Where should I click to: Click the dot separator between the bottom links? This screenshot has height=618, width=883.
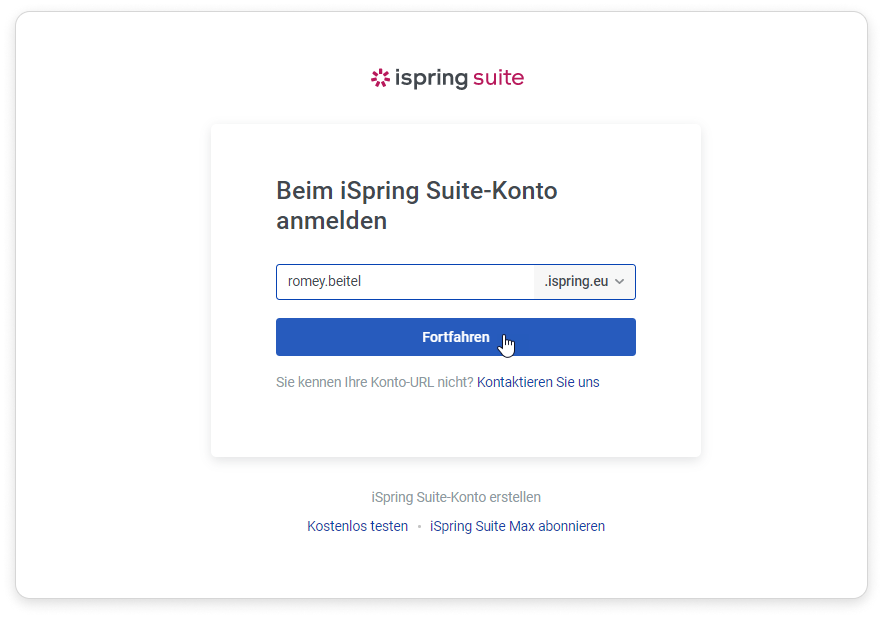419,527
